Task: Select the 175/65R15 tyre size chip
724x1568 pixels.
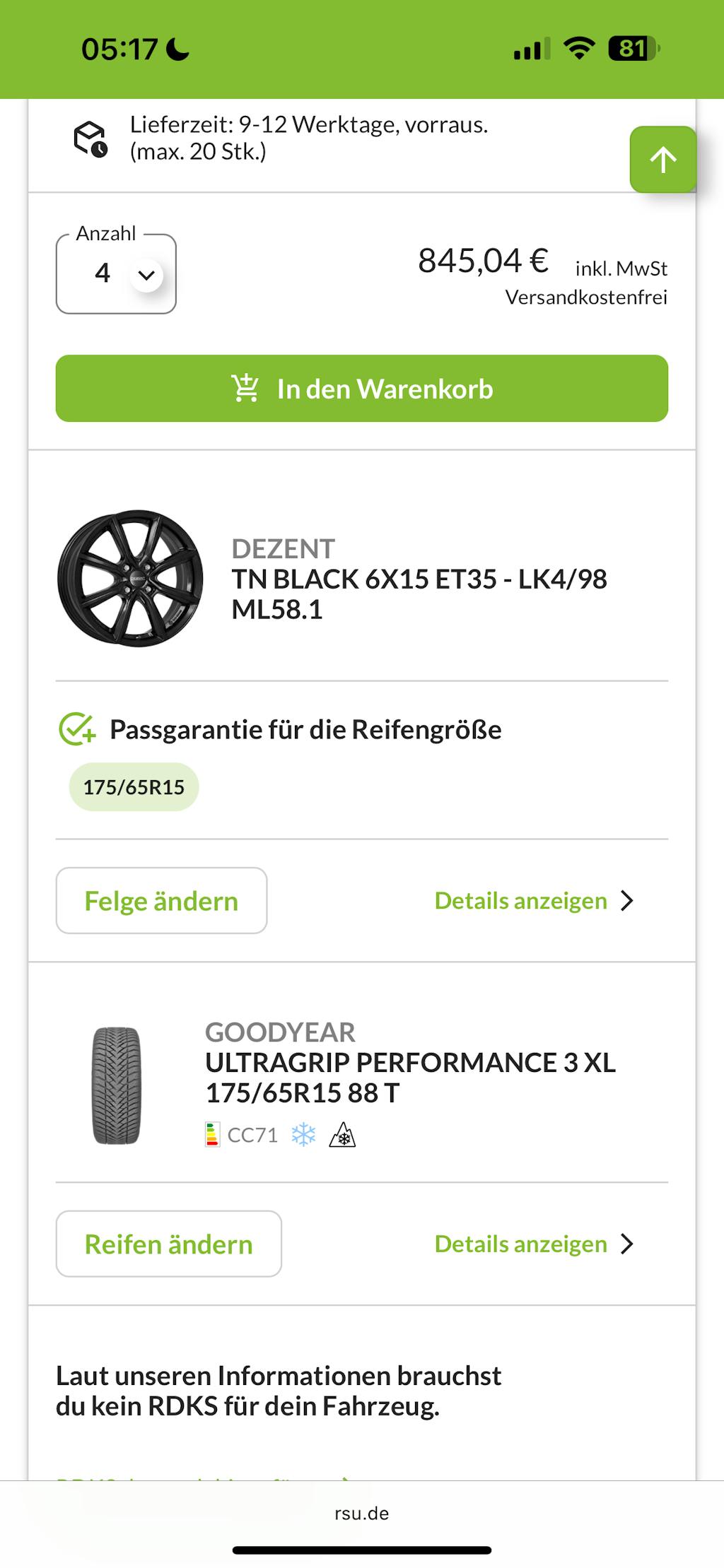Action: tap(134, 787)
